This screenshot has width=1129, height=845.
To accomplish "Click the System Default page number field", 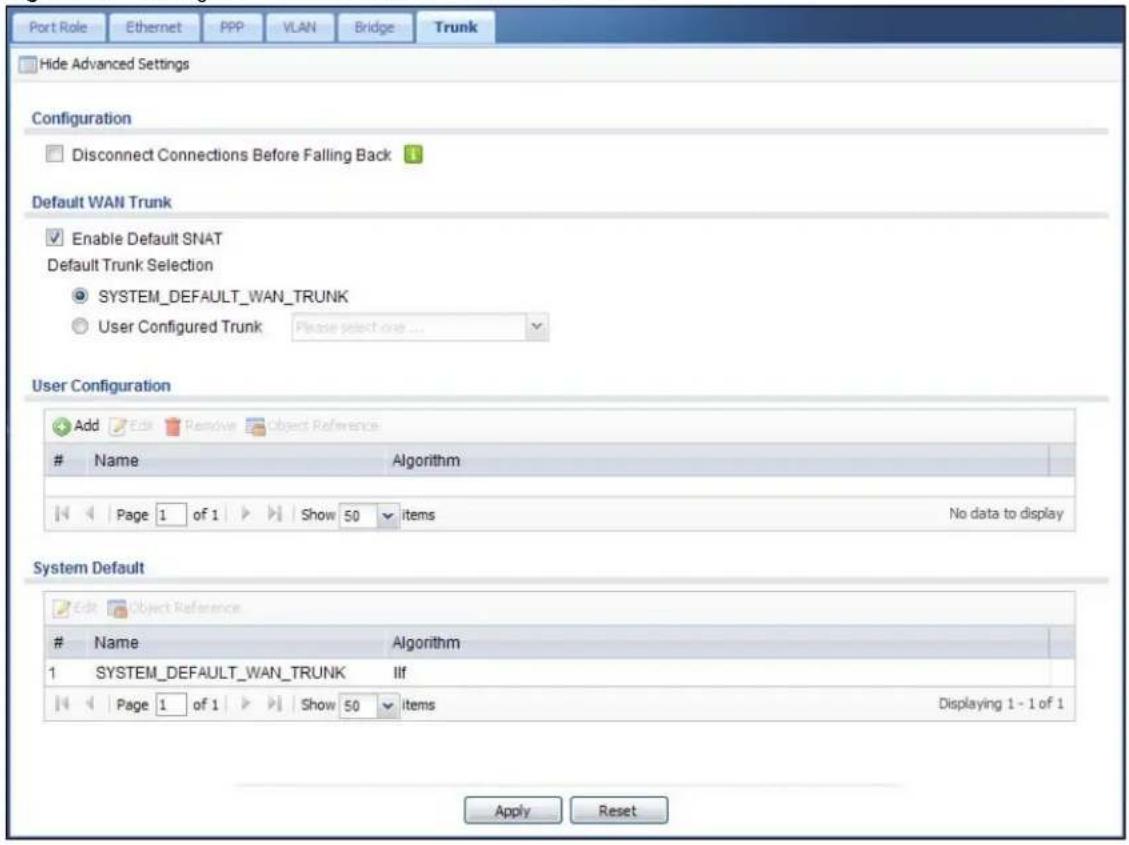I will 171,705.
